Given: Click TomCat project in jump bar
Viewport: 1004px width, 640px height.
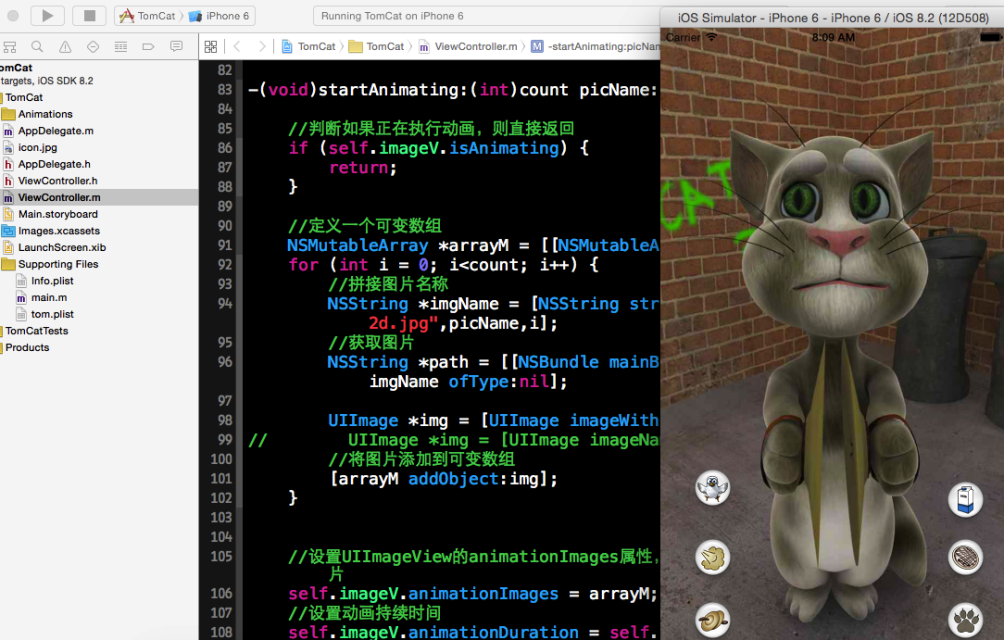Looking at the screenshot, I should click(309, 46).
